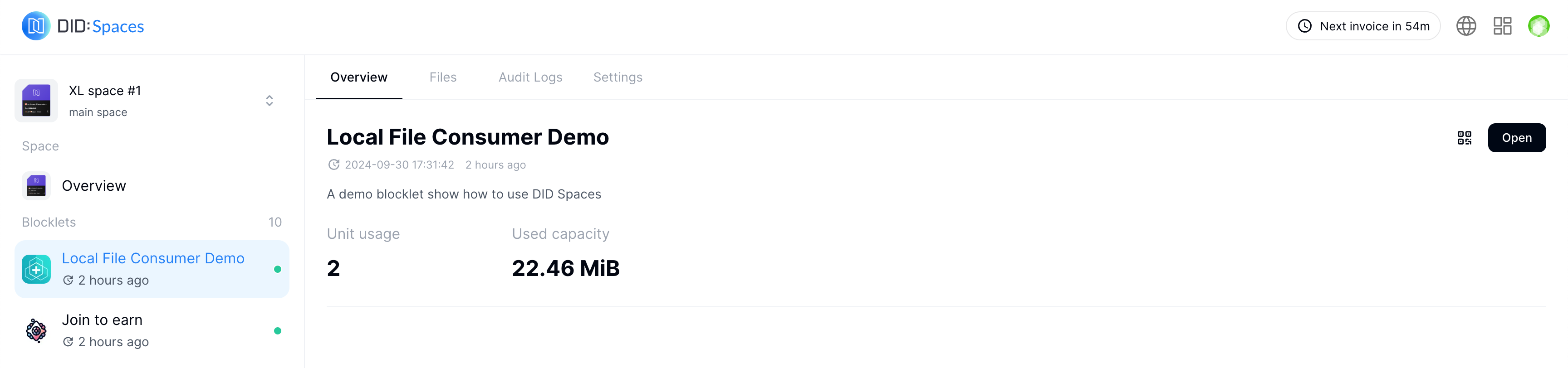The width and height of the screenshot is (1568, 368).
Task: Select Join to earn in sidebar
Action: [x=102, y=320]
